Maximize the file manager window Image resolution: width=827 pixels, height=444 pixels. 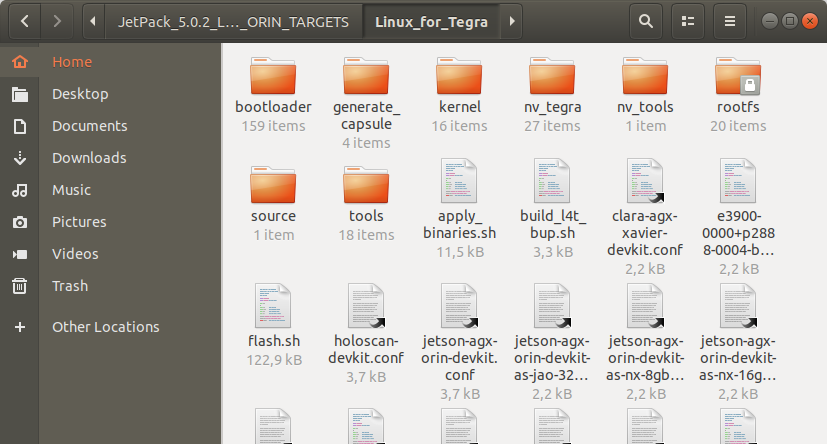tap(790, 21)
